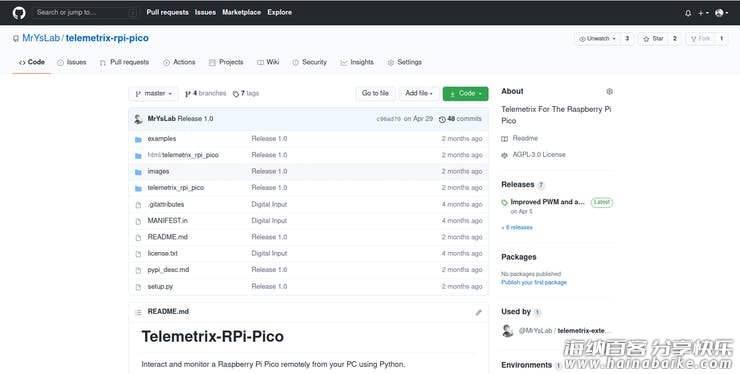Open the master branch dropdown
This screenshot has height=374, width=740.
pos(153,94)
